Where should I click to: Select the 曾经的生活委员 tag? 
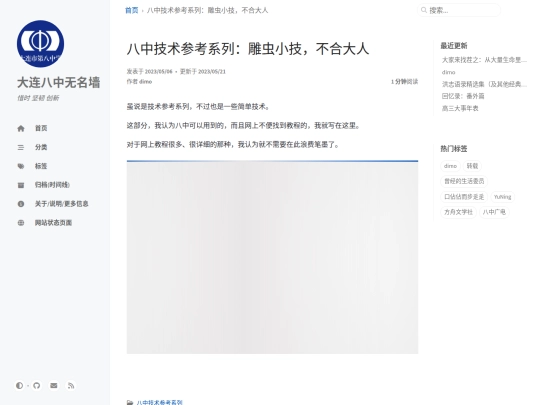[464, 181]
